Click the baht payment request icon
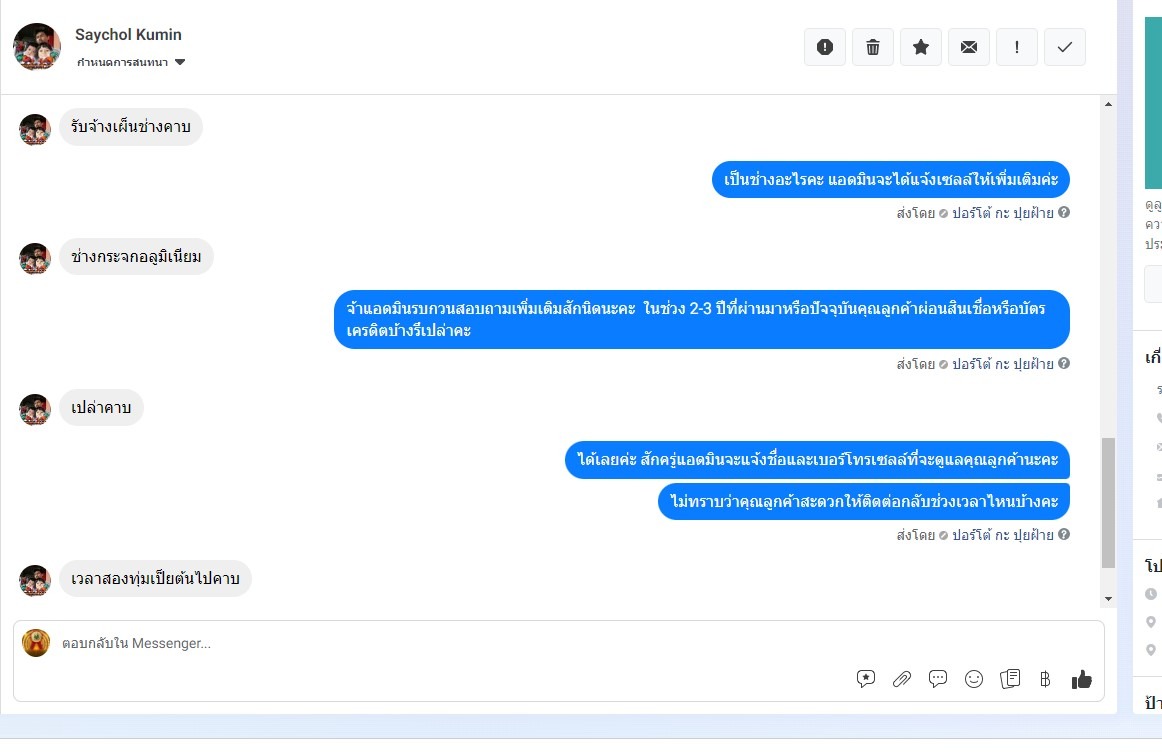Image resolution: width=1162 pixels, height=756 pixels. [x=1045, y=679]
